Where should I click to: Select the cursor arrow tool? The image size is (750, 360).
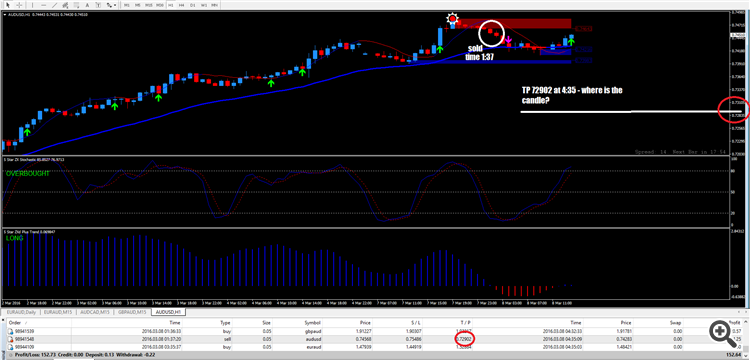(x=7, y=5)
